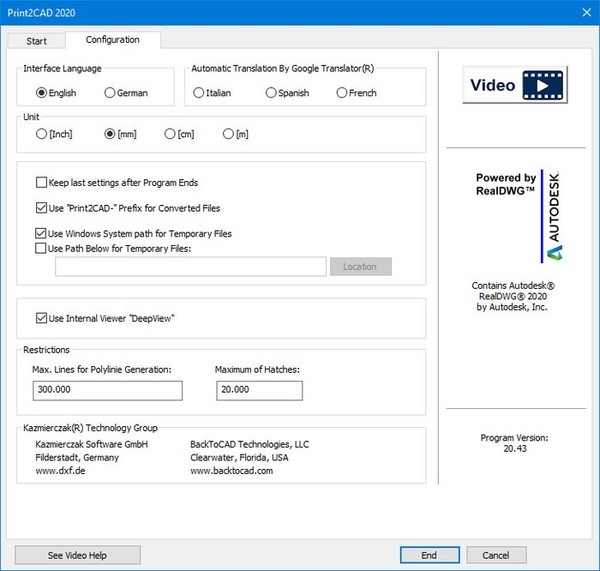600x571 pixels.
Task: Click the Max. Lines for Polyline field
Action: [107, 390]
